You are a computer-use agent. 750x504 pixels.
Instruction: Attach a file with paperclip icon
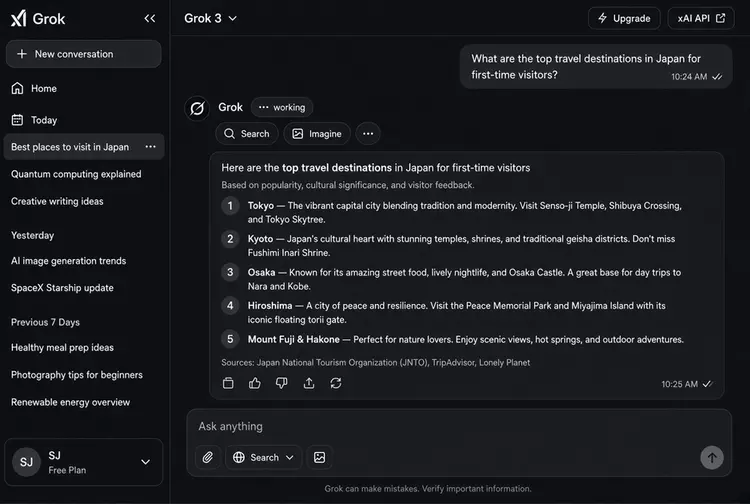[208, 458]
